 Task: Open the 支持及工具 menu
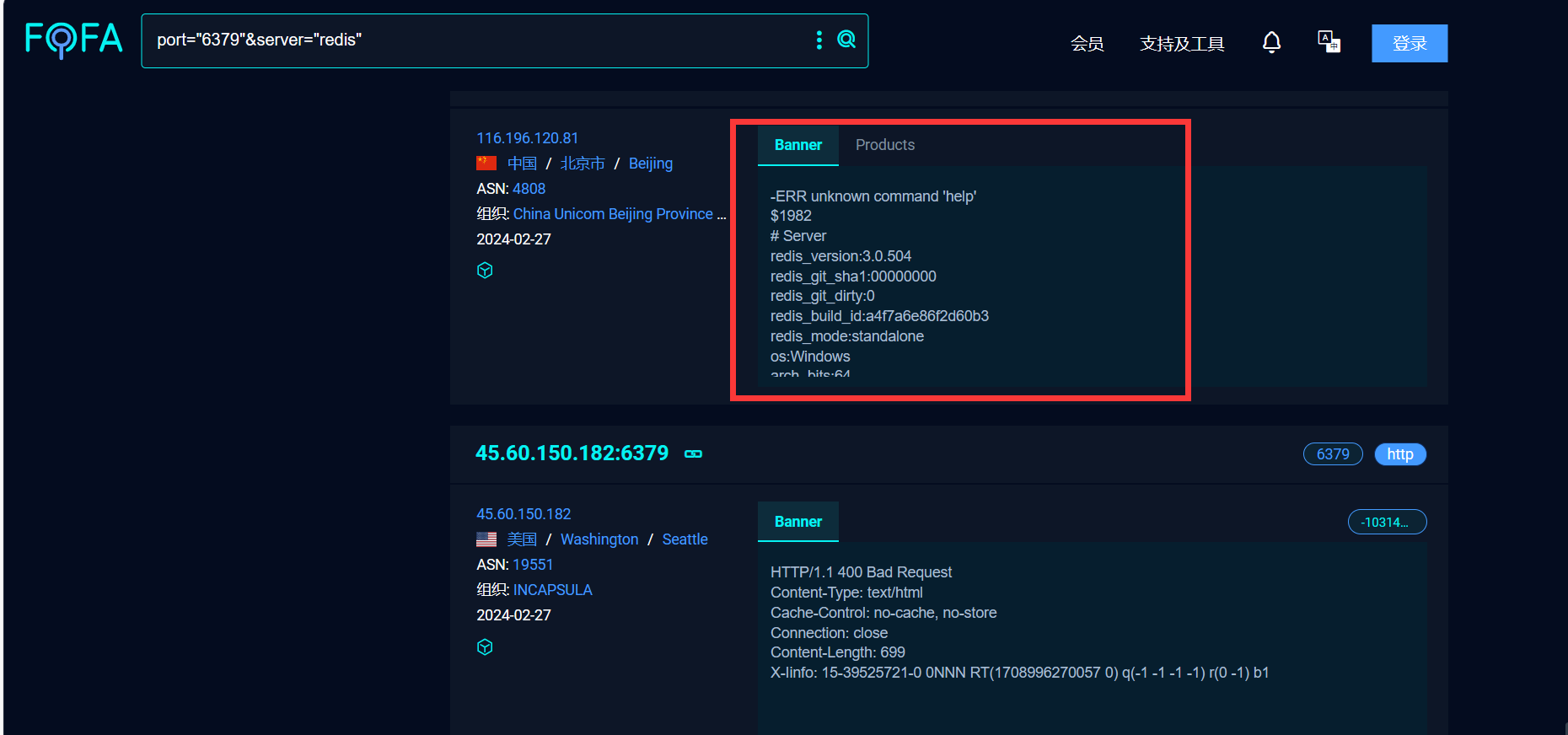1181,44
